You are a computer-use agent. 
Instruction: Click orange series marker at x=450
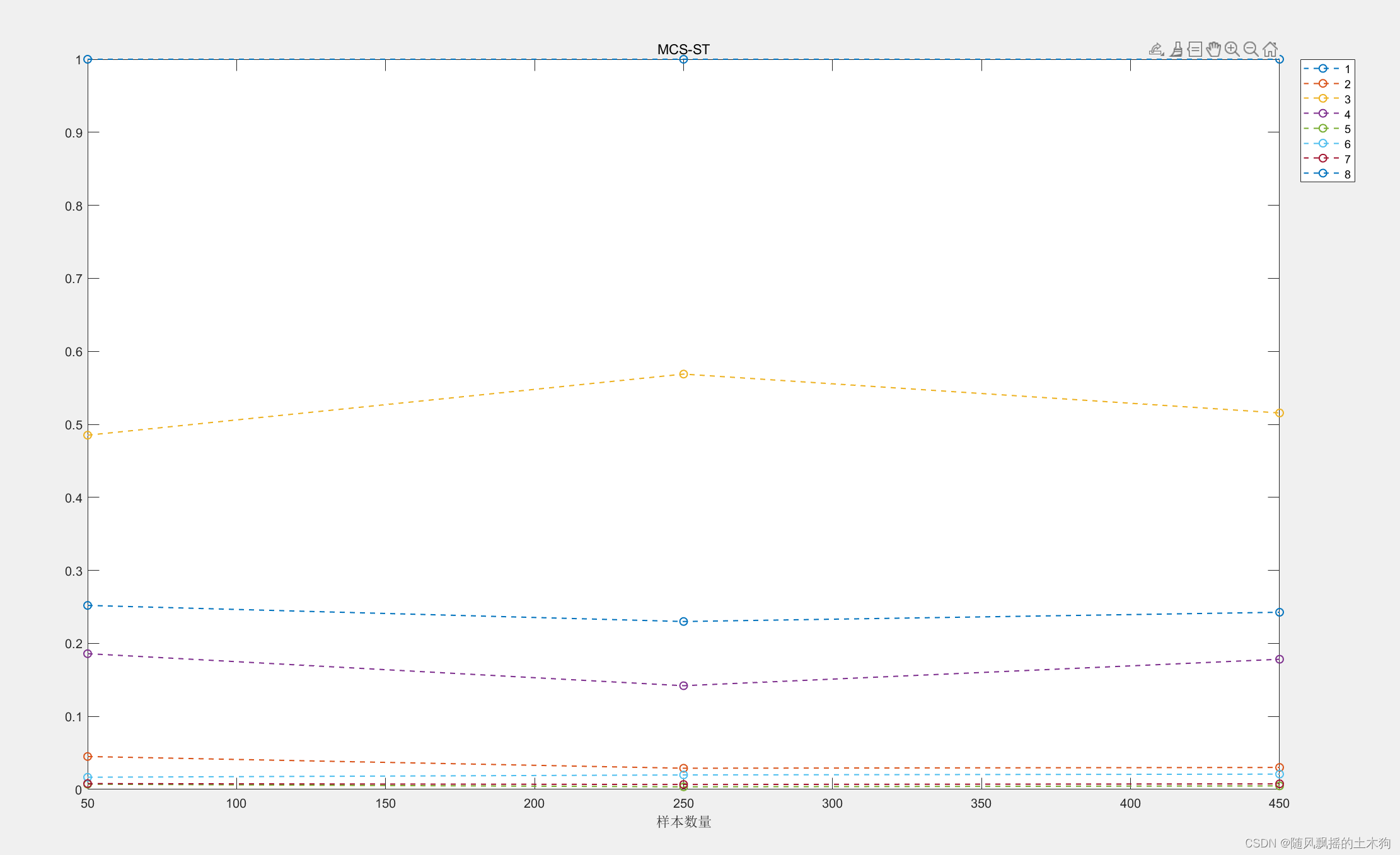point(1279,767)
